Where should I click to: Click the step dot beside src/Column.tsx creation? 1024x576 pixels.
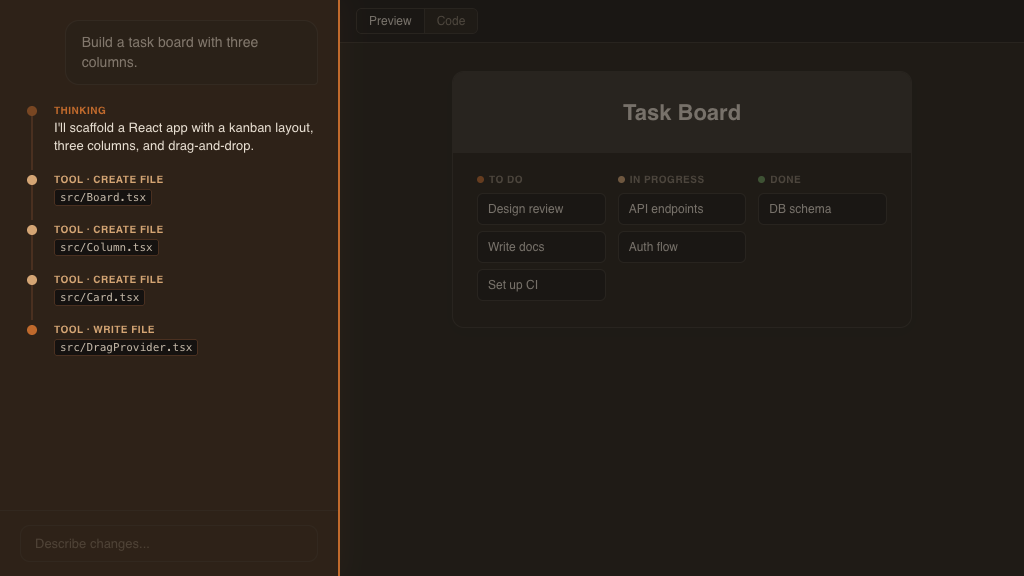click(x=33, y=230)
